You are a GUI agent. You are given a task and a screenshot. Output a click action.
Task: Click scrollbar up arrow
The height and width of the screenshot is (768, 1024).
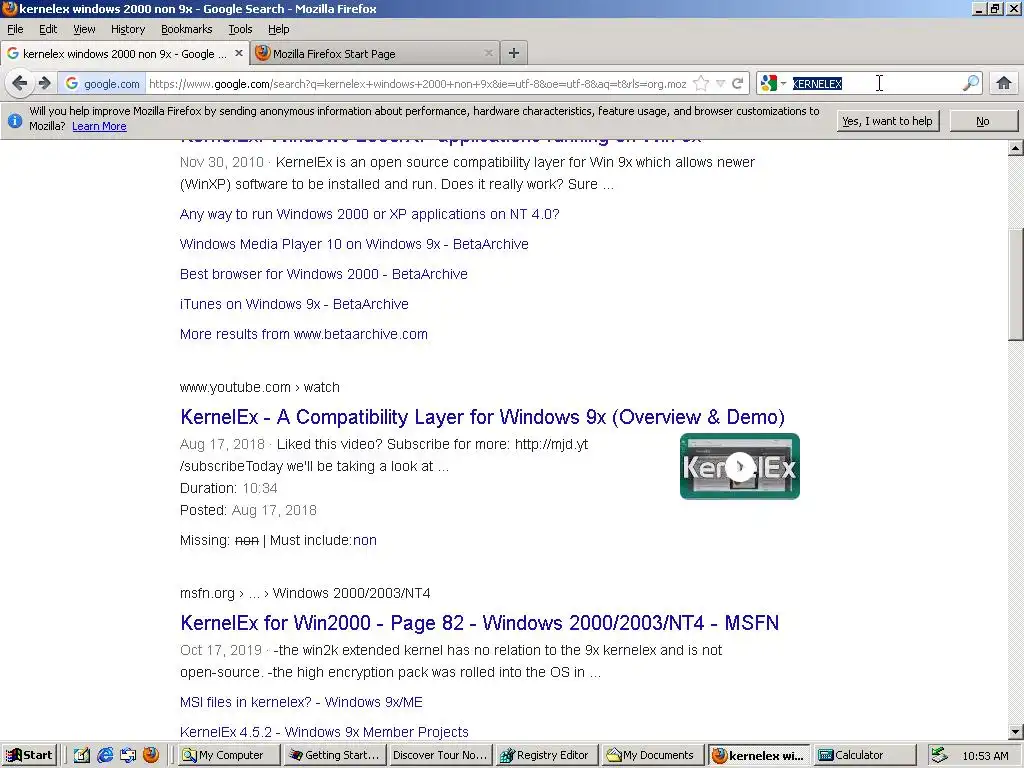click(x=1016, y=148)
